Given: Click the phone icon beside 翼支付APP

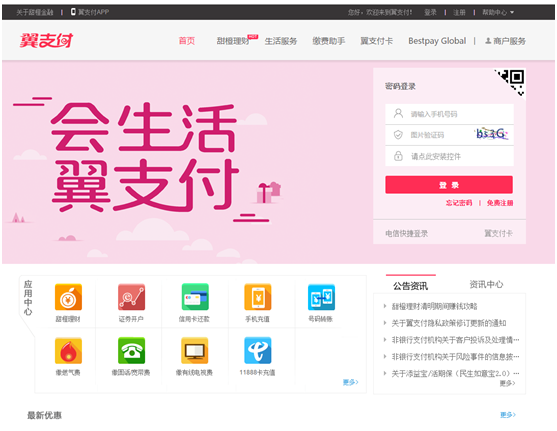Looking at the screenshot, I should 73,12.
